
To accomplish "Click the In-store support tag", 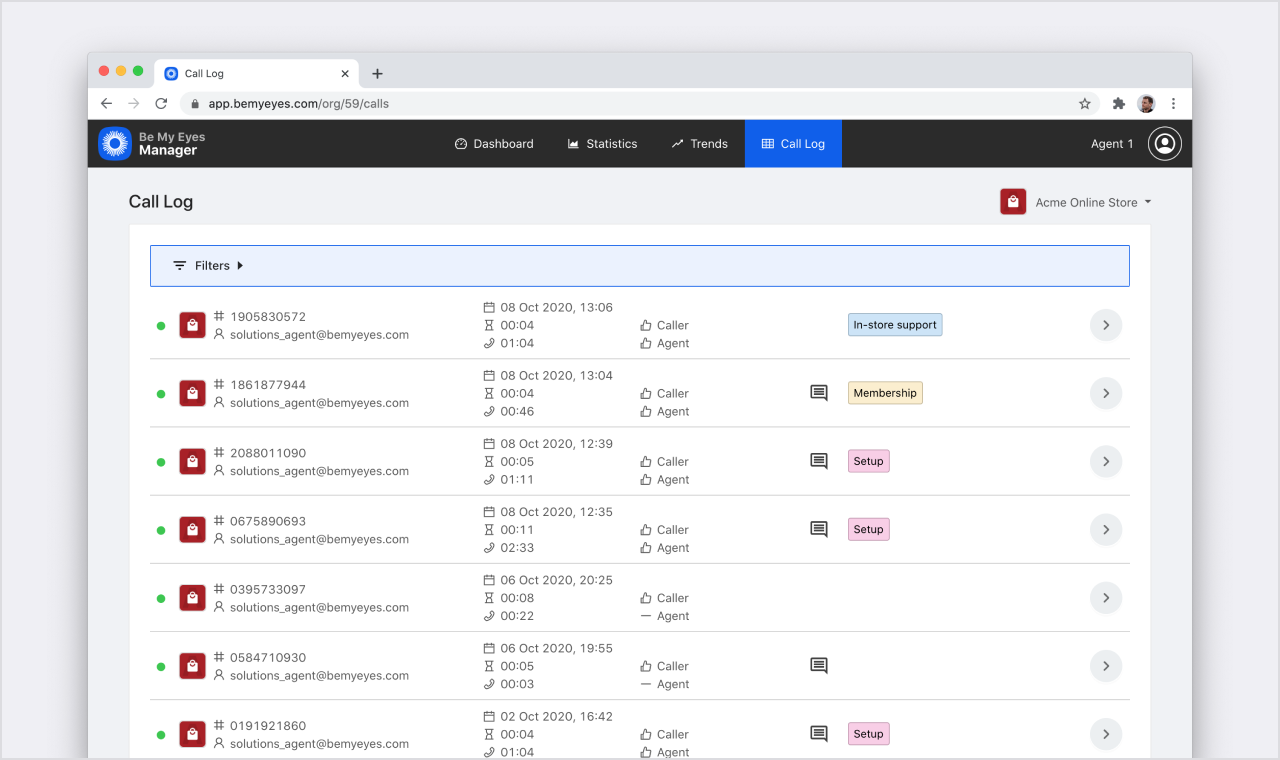I will pyautogui.click(x=895, y=325).
